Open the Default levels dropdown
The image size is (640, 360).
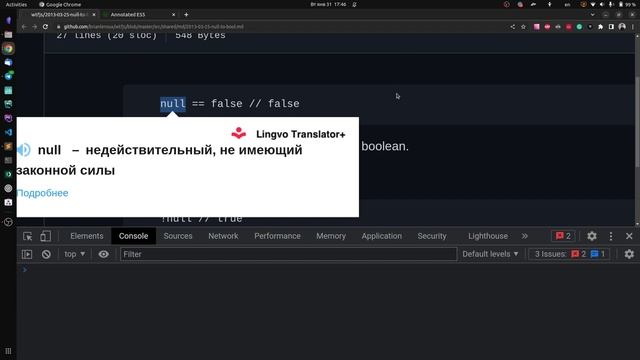coord(490,254)
